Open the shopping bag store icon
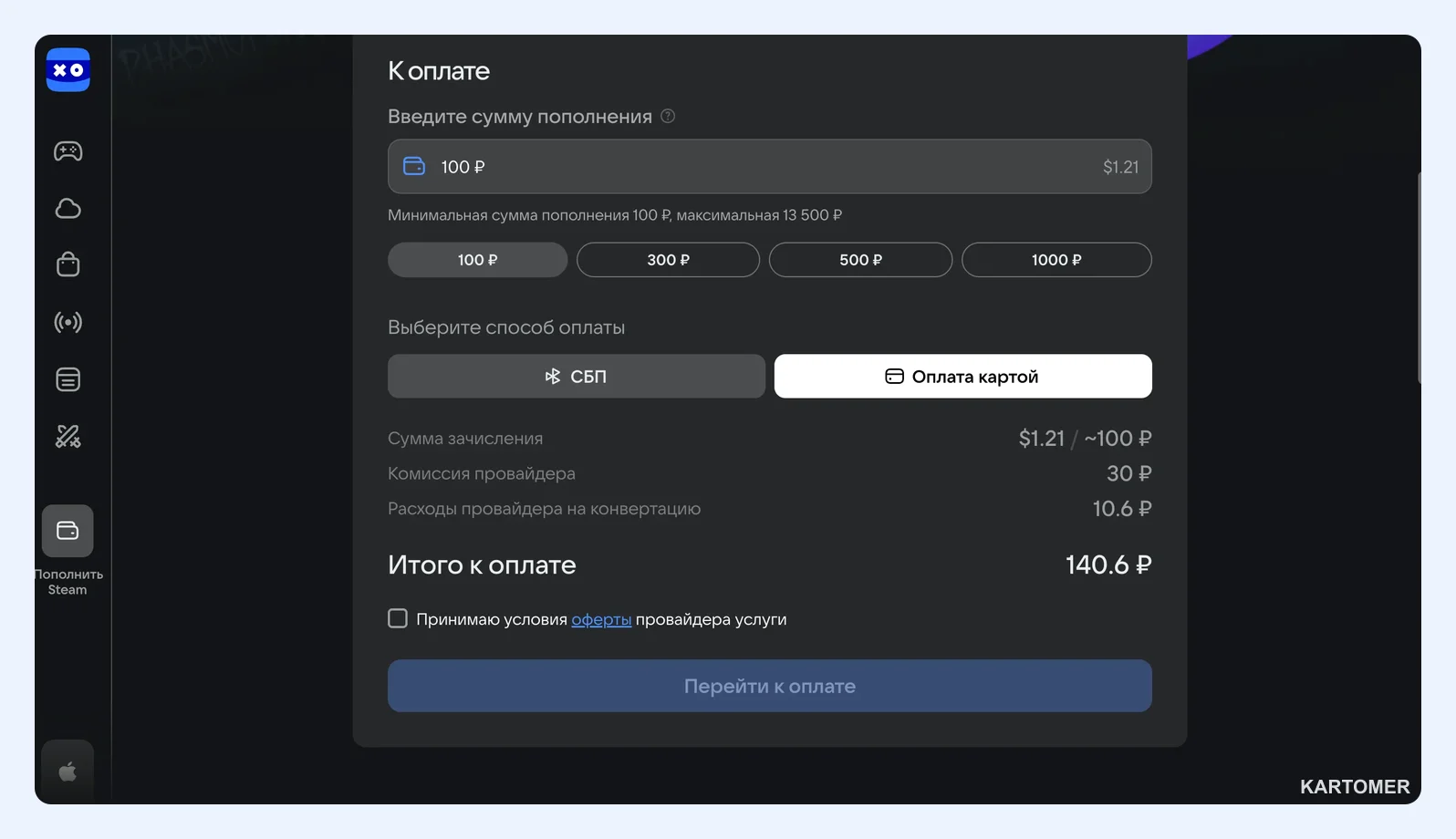The image size is (1456, 839). pos(68,264)
